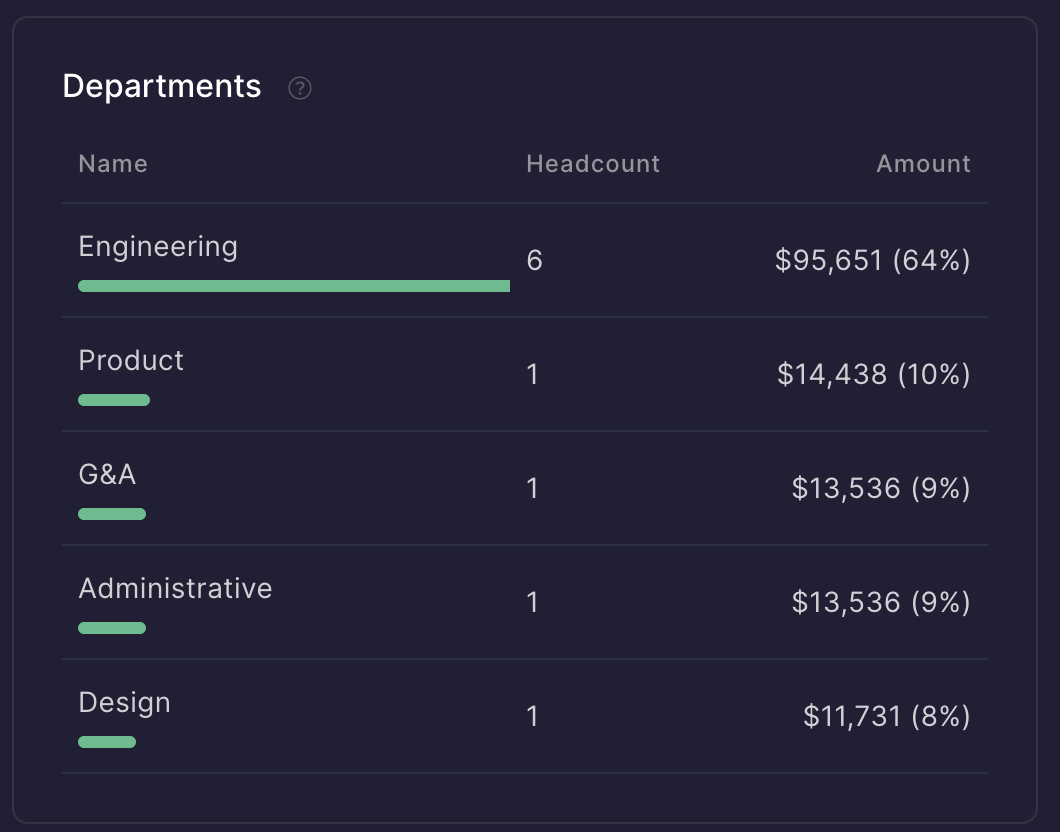Click the help icon beside Departments

point(300,88)
